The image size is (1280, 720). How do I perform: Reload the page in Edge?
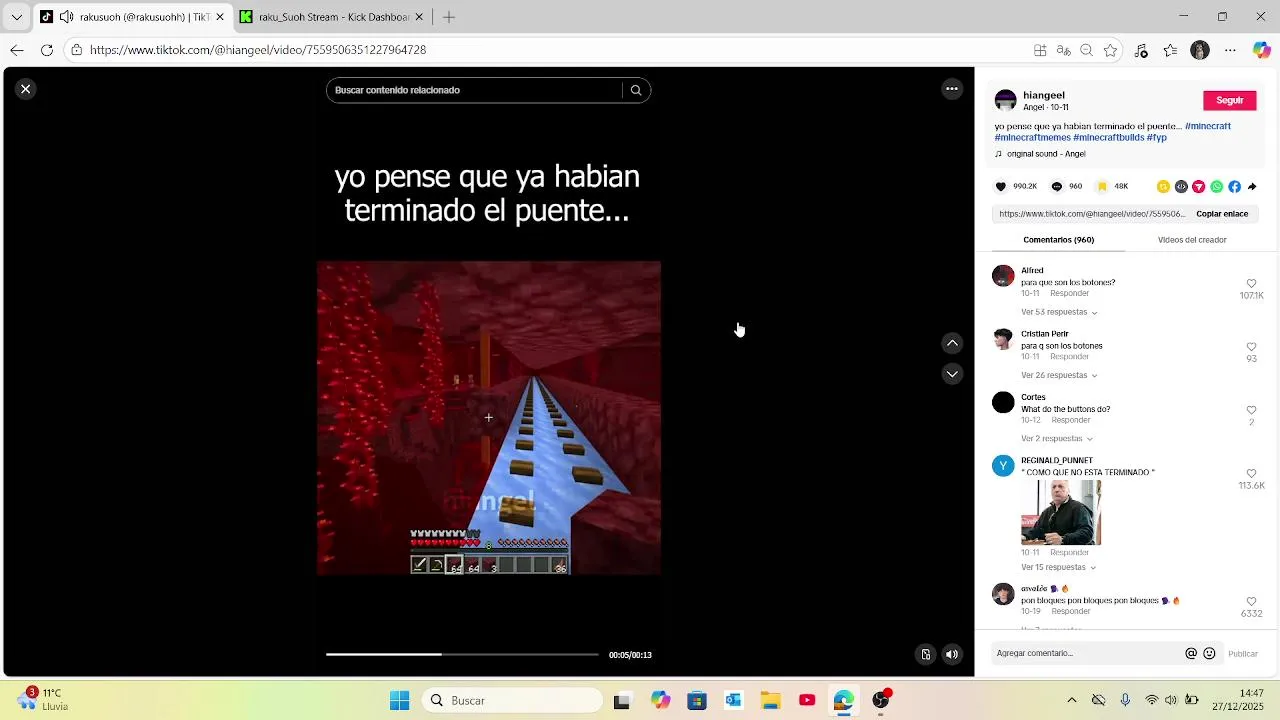pyautogui.click(x=47, y=50)
